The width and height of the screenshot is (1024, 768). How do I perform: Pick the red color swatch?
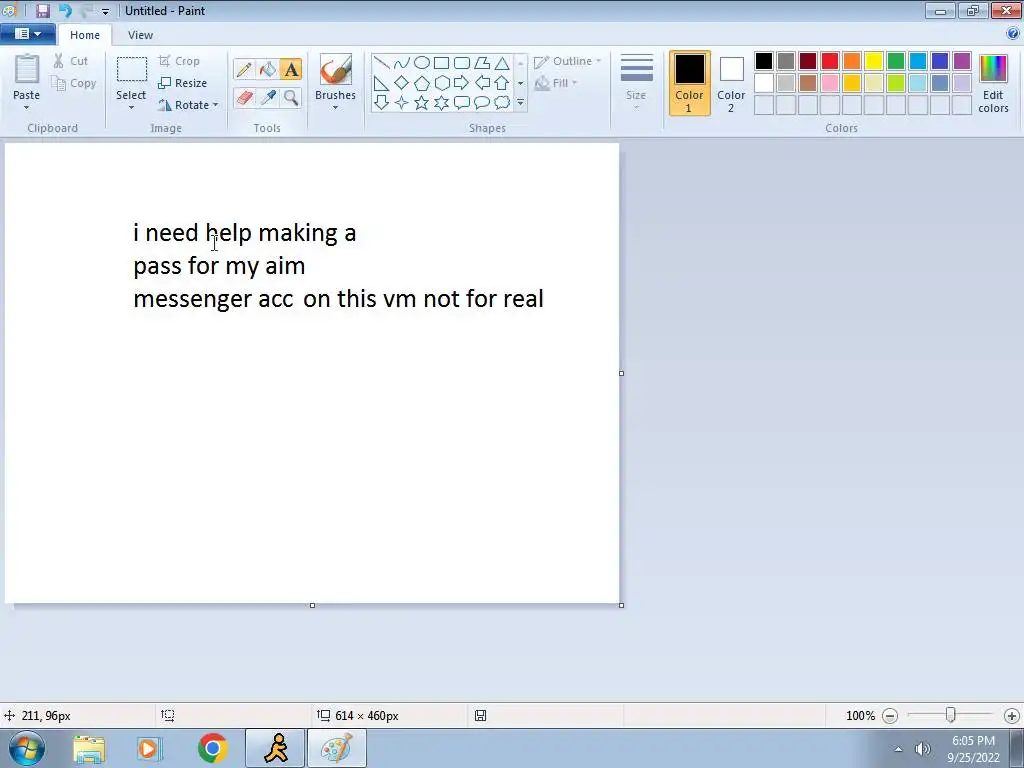pos(830,61)
